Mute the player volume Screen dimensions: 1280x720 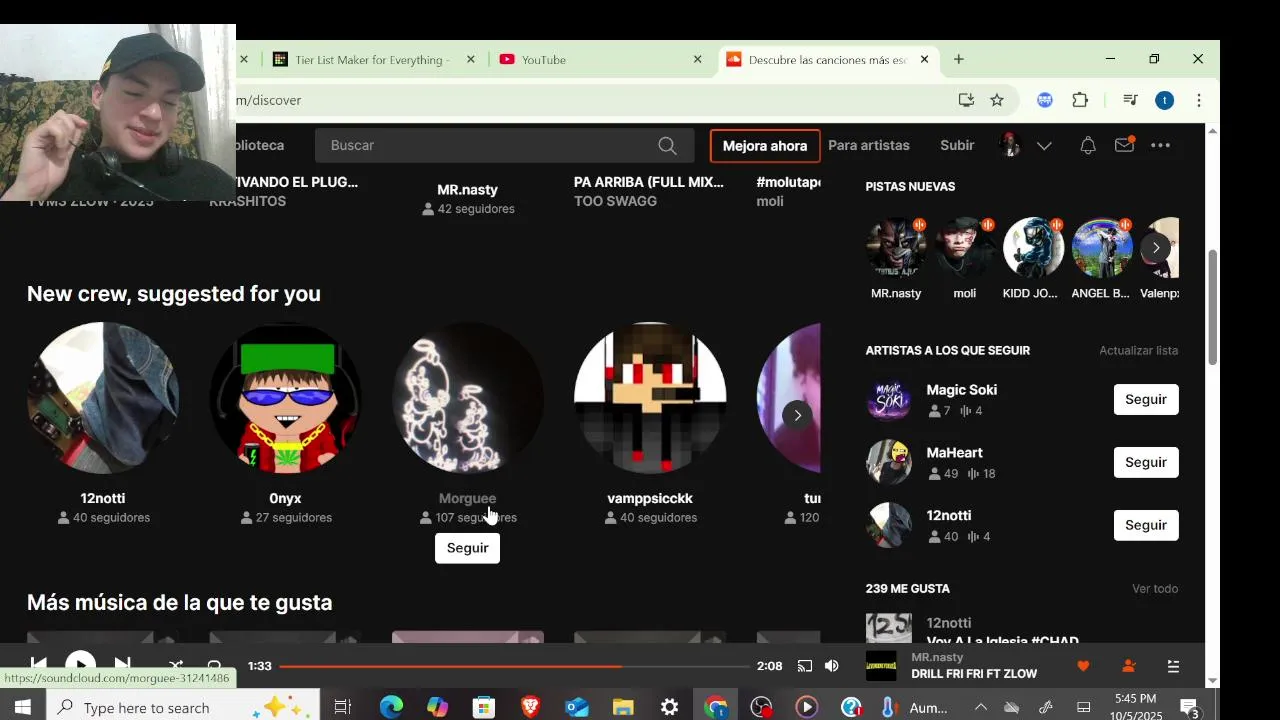pyautogui.click(x=832, y=666)
